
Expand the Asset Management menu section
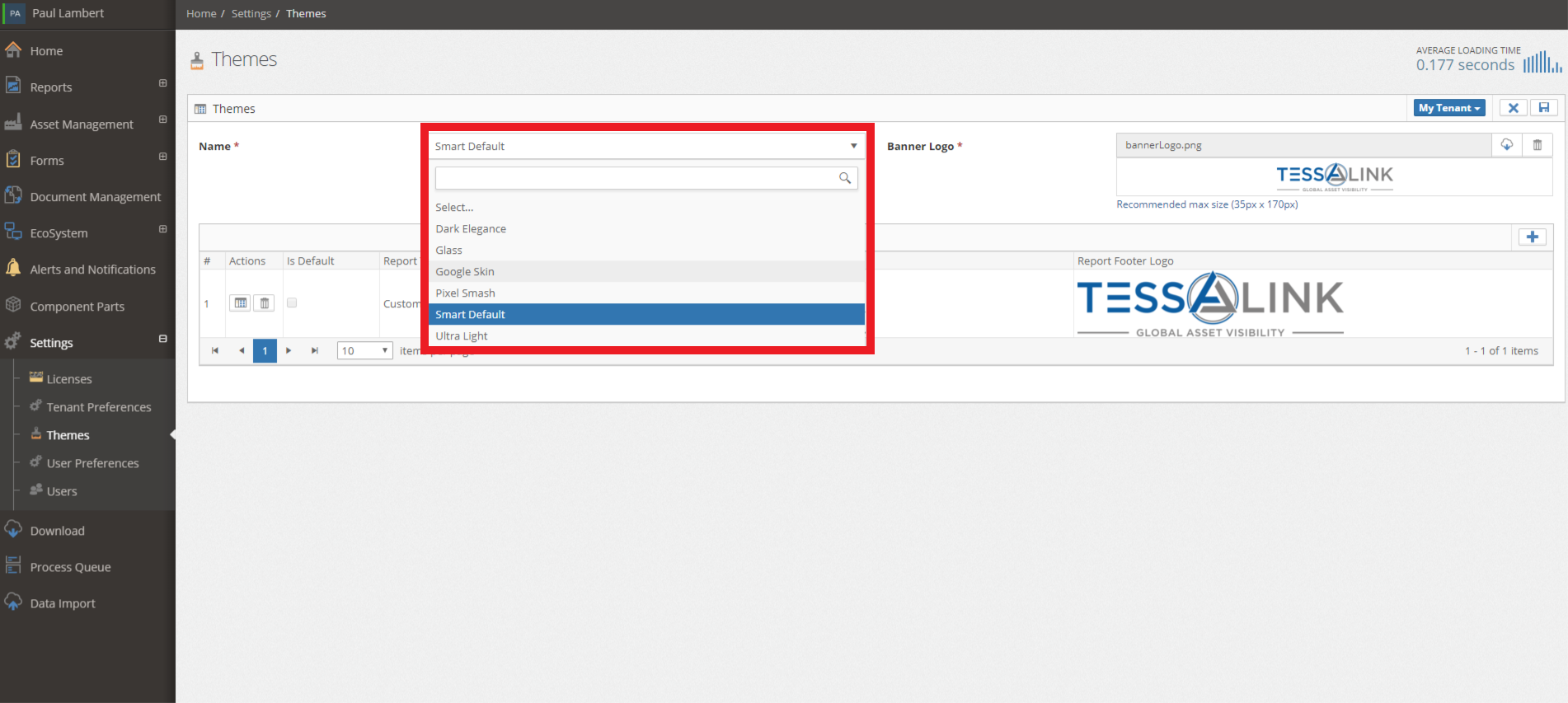point(162,120)
